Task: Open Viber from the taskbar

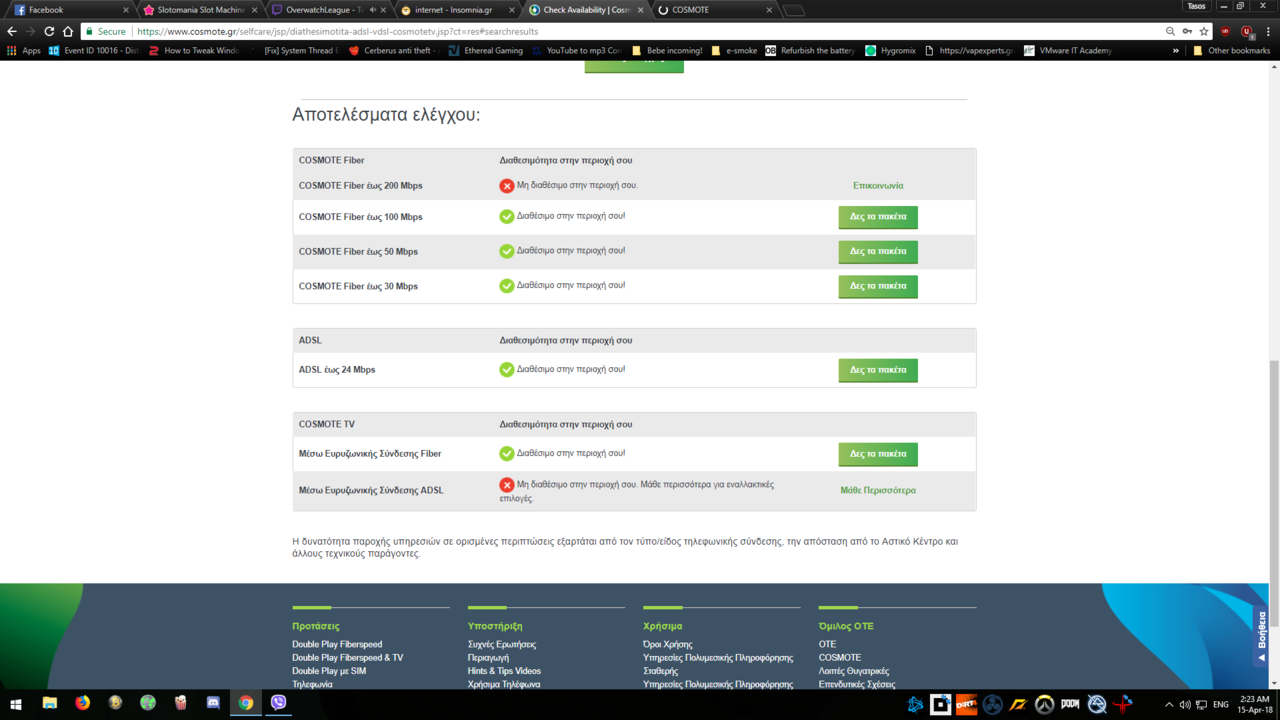Action: click(279, 704)
